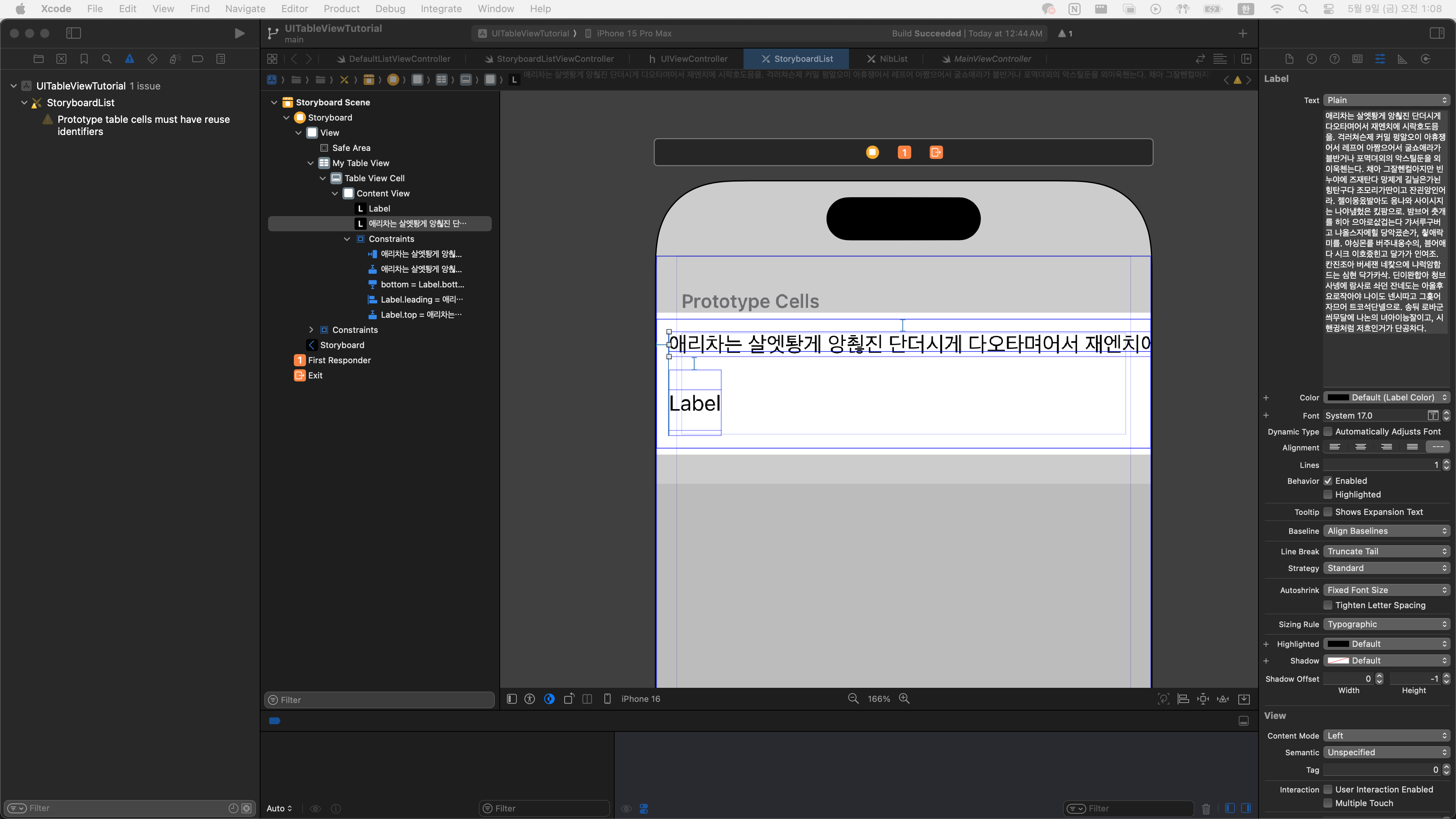The width and height of the screenshot is (1456, 819).
Task: Show the History inspector clock icon
Action: 1312,59
